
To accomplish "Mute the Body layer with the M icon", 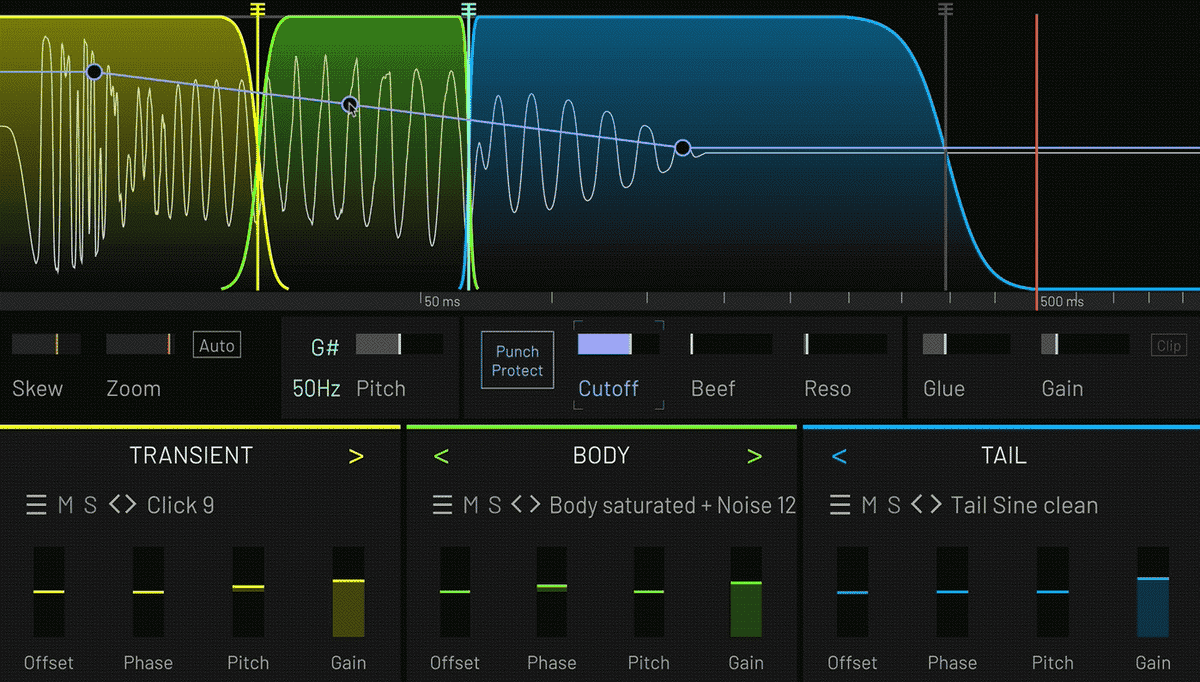I will click(471, 505).
